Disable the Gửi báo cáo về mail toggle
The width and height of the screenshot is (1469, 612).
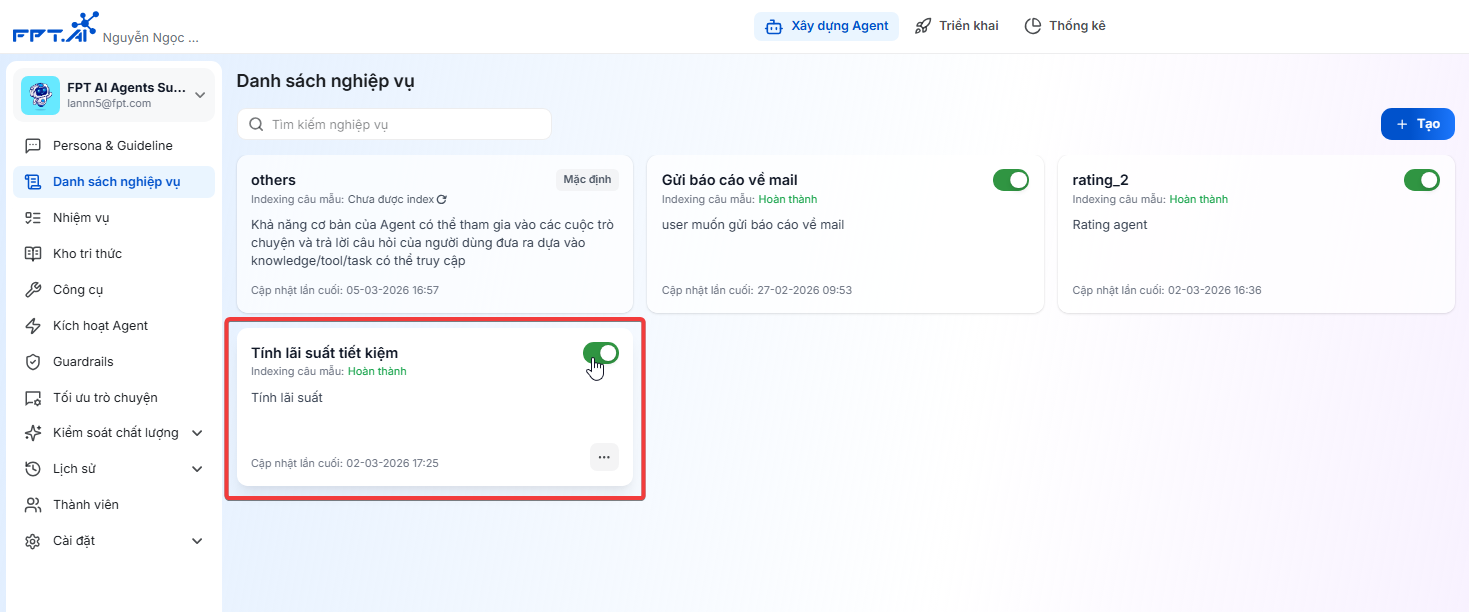(x=1010, y=180)
